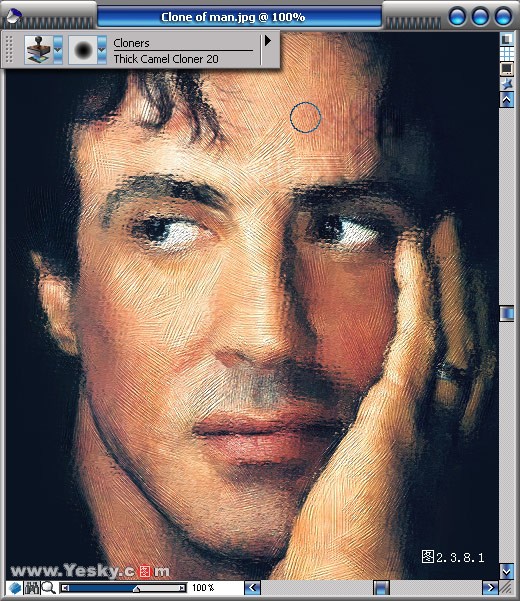The image size is (520, 601).
Task: Click the 100 % zoom value field
Action: [204, 588]
